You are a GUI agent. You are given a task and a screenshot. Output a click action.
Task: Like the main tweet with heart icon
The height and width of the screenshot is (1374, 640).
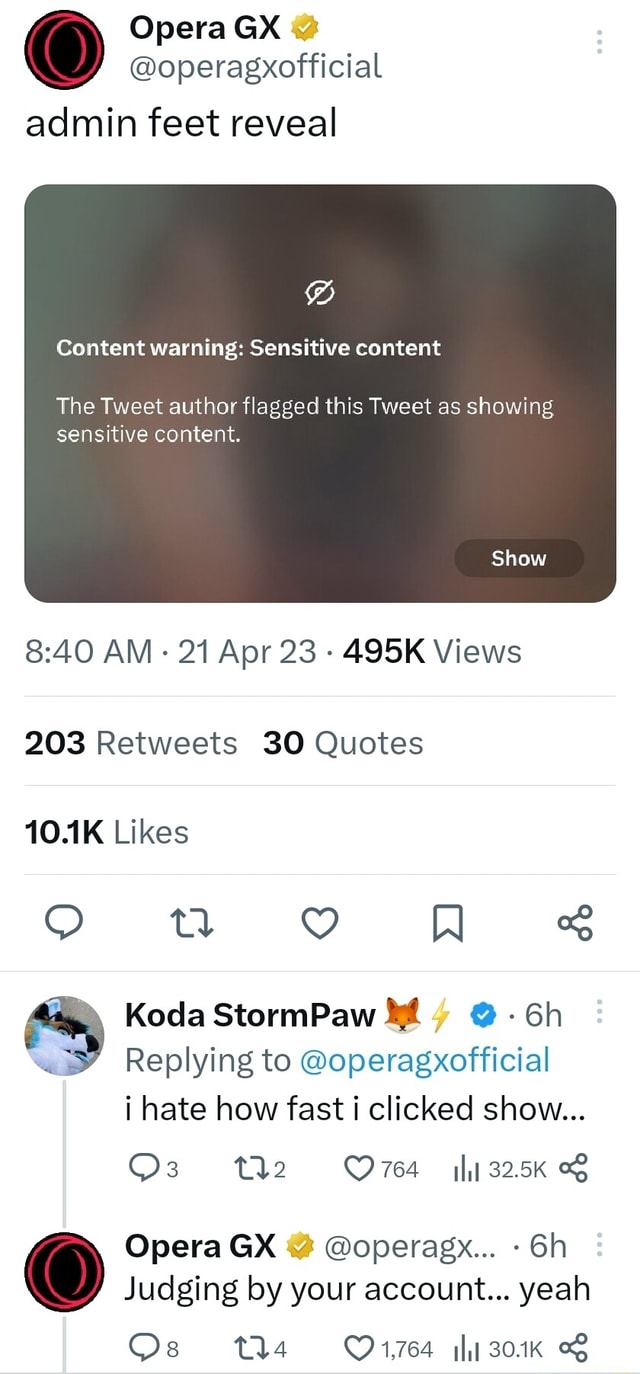319,923
